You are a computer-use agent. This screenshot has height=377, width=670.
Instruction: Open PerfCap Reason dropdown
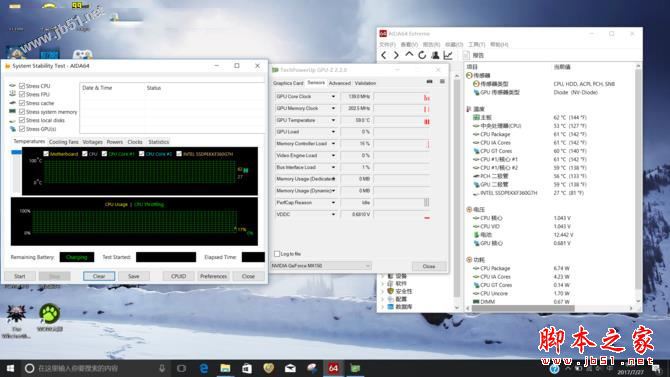[x=333, y=203]
